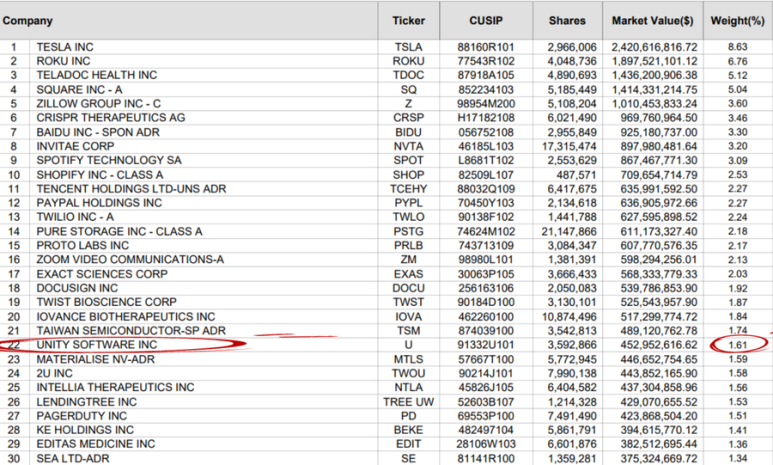773x465 pixels.
Task: Click market value 2,420,616,816.72
Action: [x=654, y=47]
